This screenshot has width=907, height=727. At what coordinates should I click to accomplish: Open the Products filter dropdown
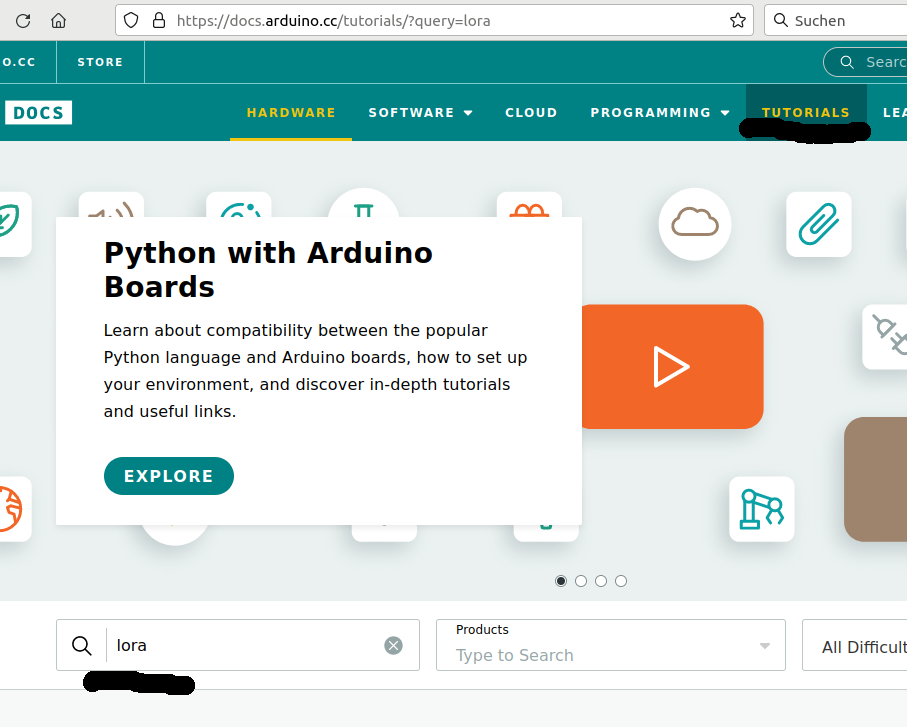click(x=610, y=645)
